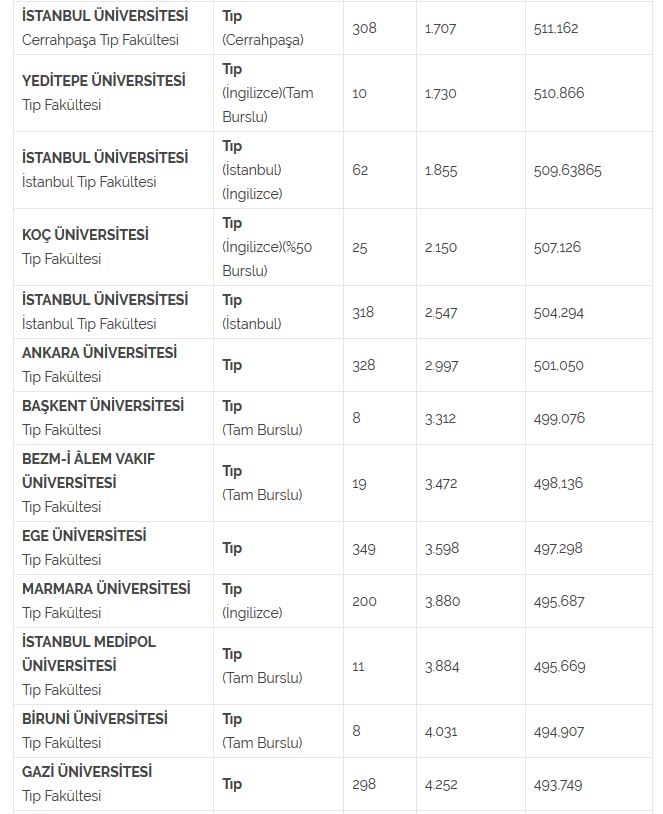Click the Bezm-i Âlem Vakıf Üniversitesi name
663x814 pixels.
88,470
